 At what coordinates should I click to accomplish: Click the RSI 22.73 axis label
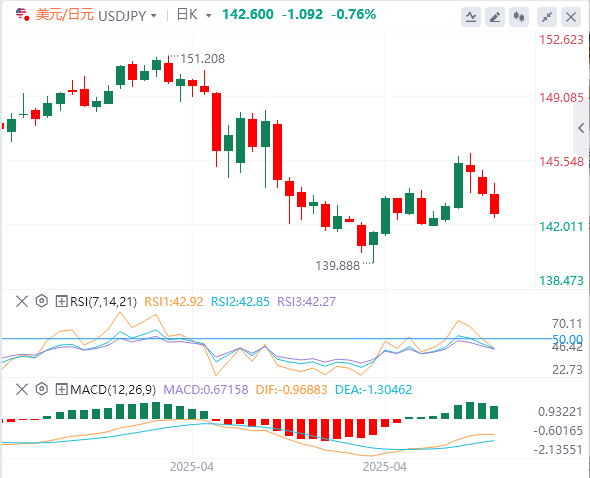(567, 370)
